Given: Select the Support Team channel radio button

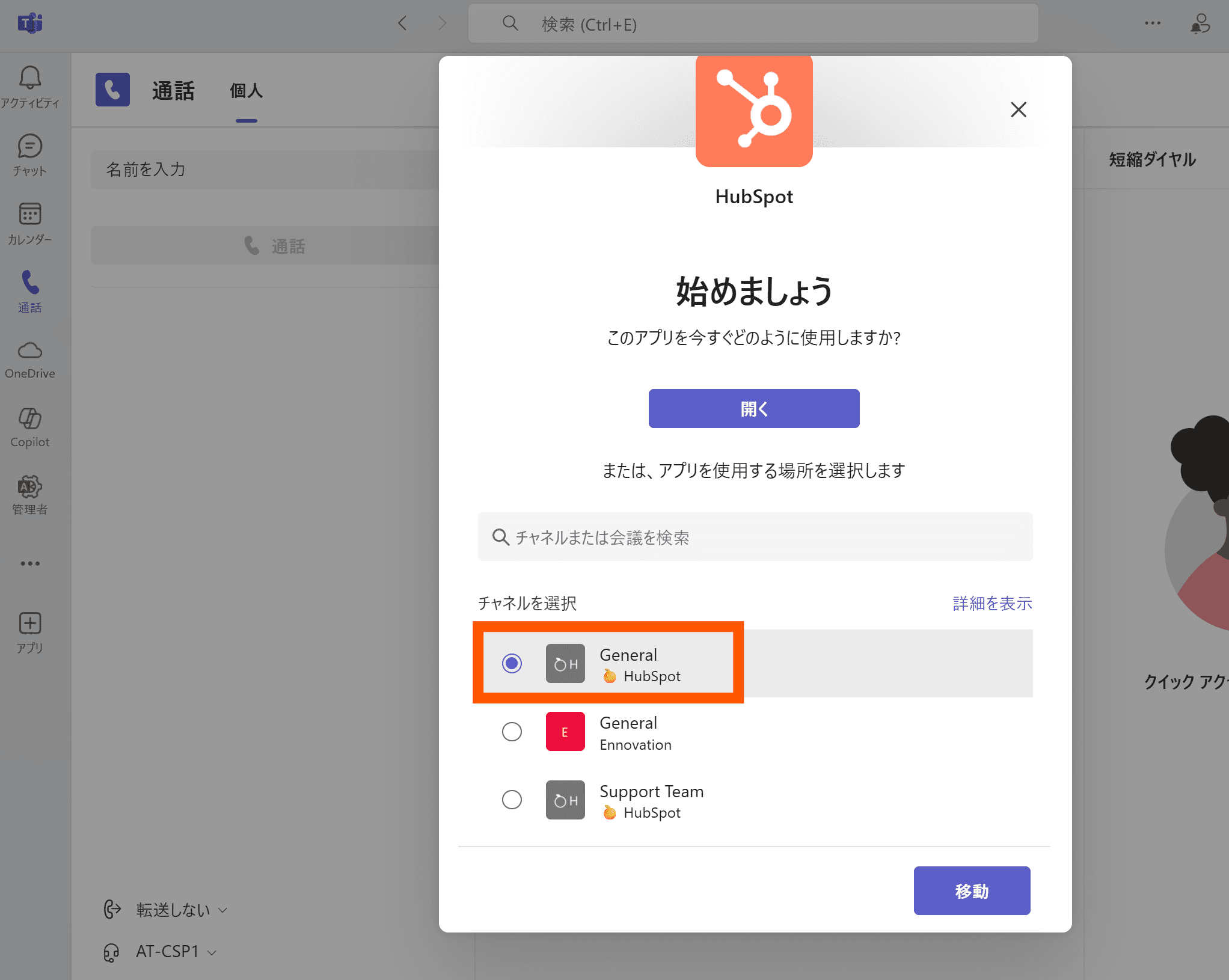Looking at the screenshot, I should pos(512,800).
